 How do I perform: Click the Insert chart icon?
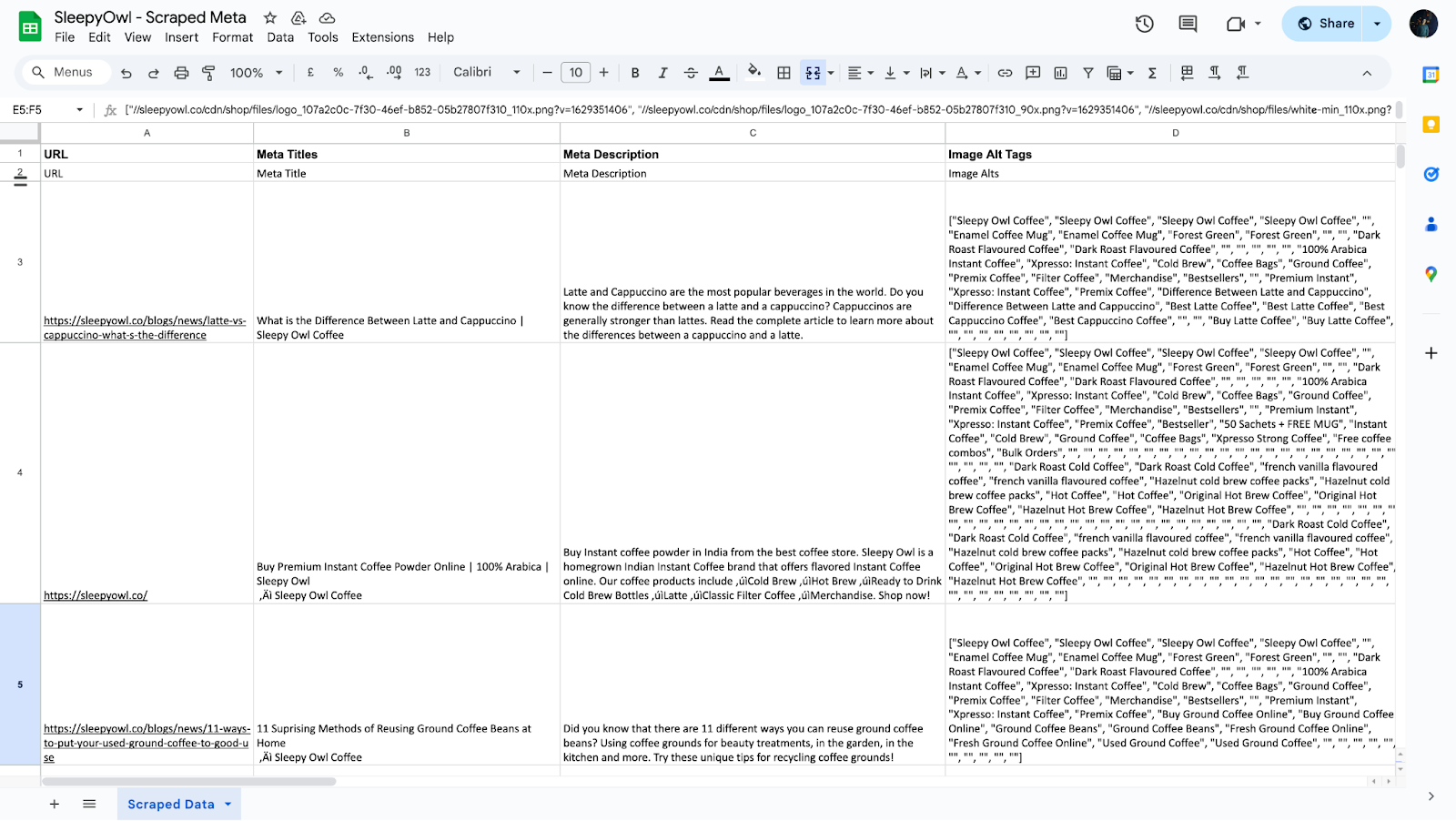coord(1060,73)
